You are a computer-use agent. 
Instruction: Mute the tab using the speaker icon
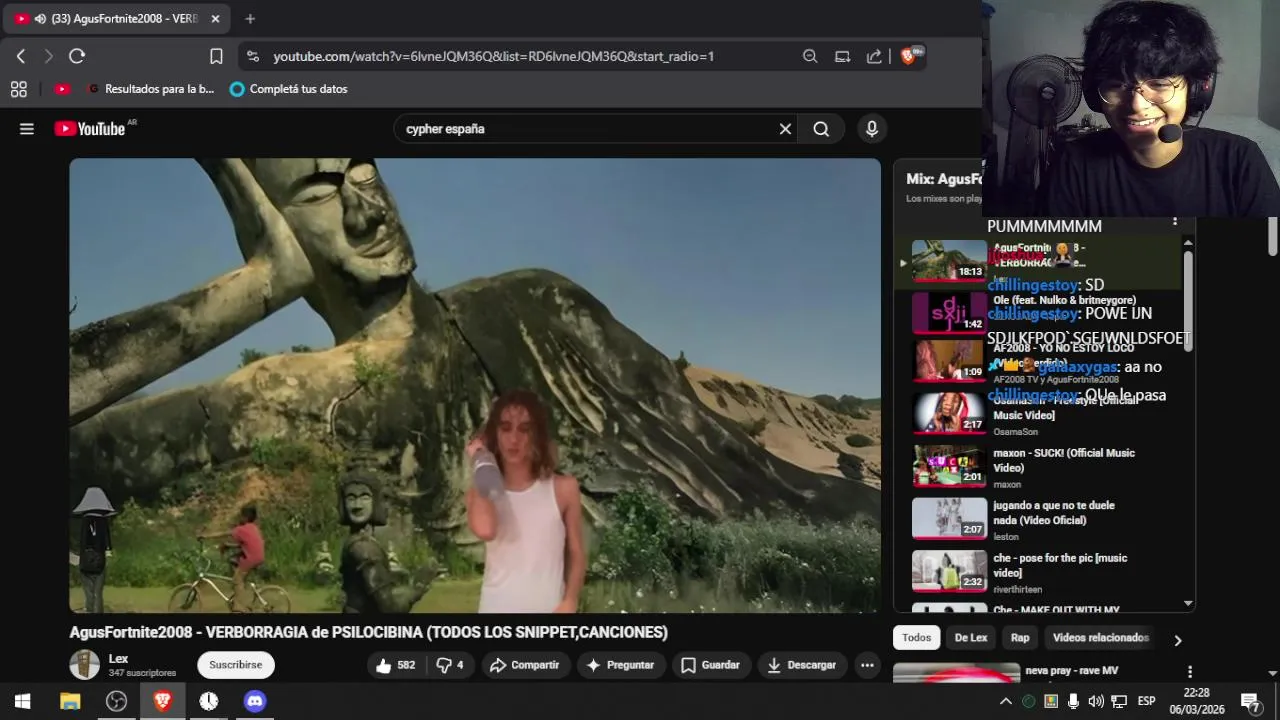tap(40, 19)
